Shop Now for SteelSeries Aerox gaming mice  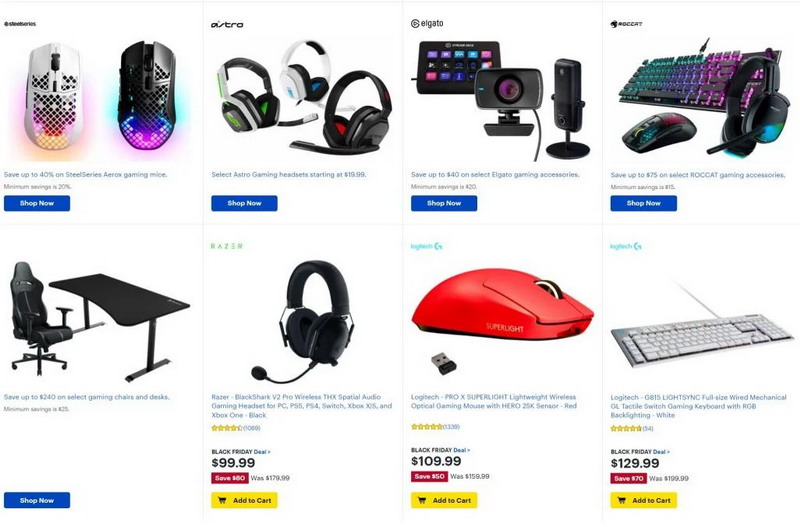coord(37,203)
